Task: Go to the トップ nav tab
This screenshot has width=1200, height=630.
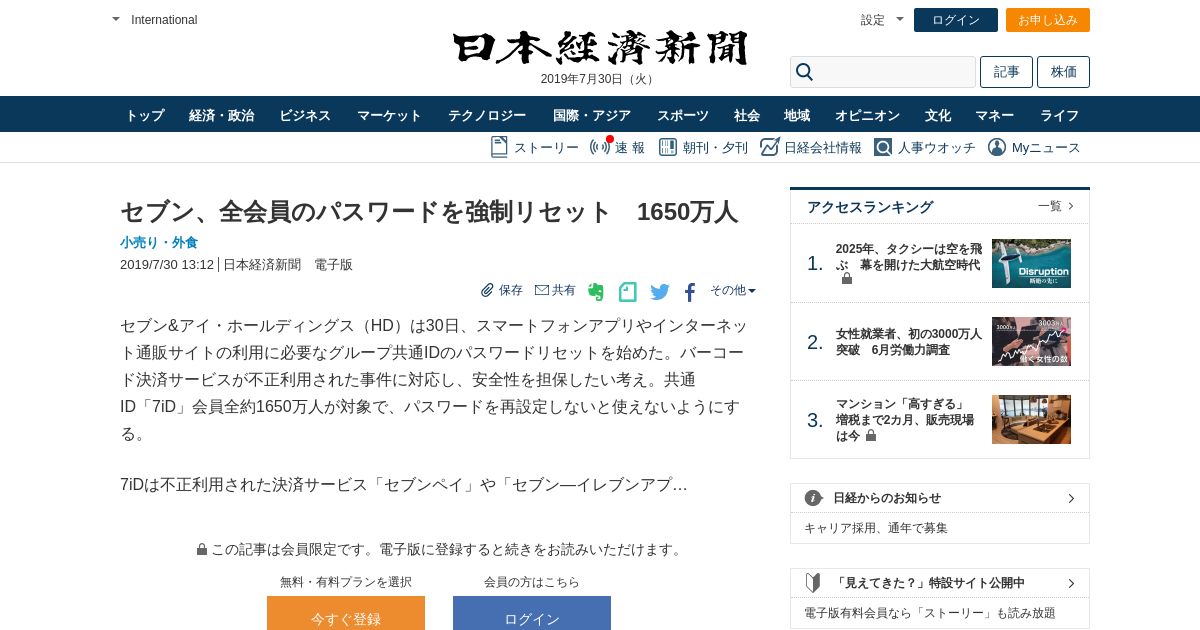Action: click(x=145, y=115)
